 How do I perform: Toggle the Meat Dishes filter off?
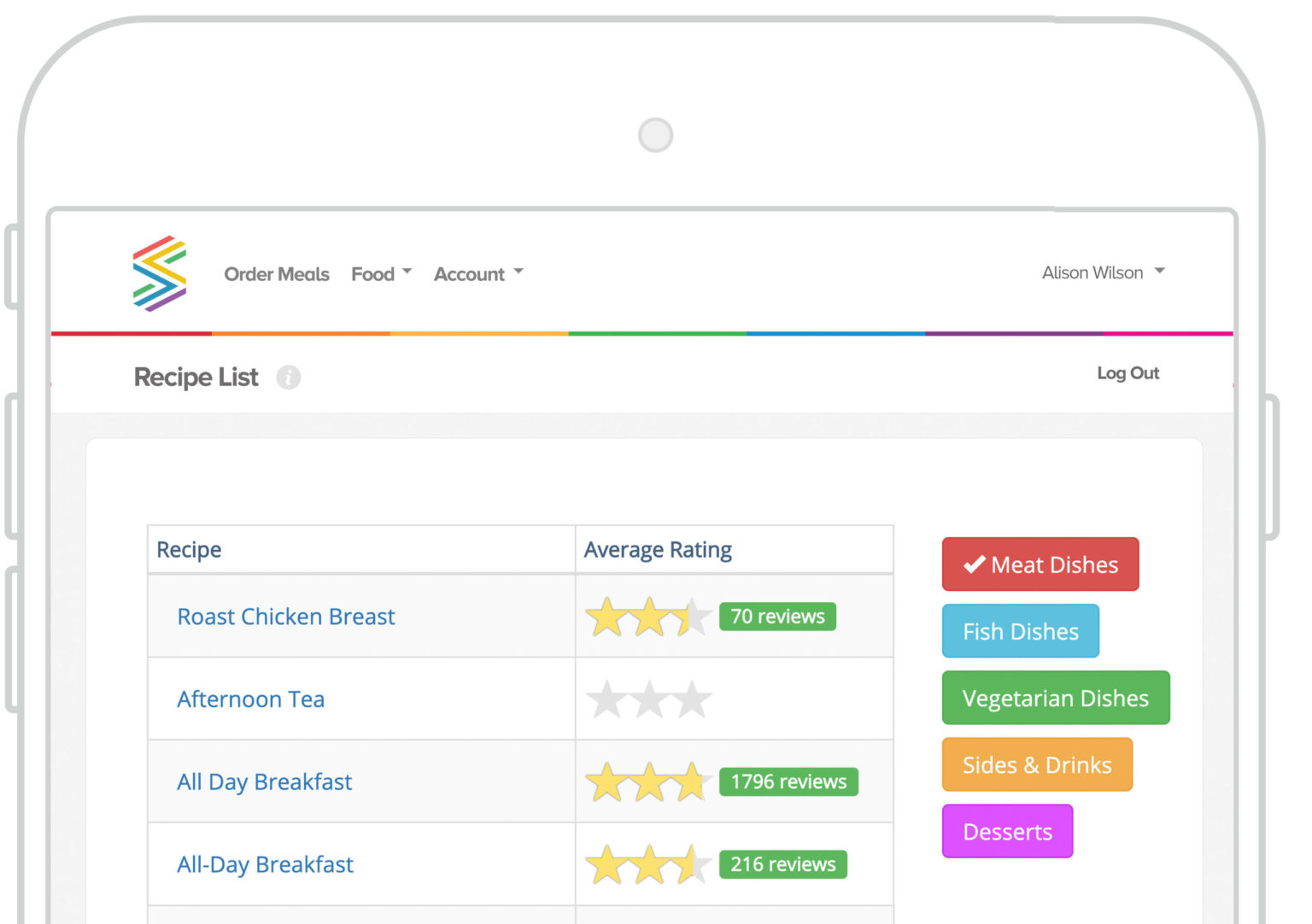1040,564
